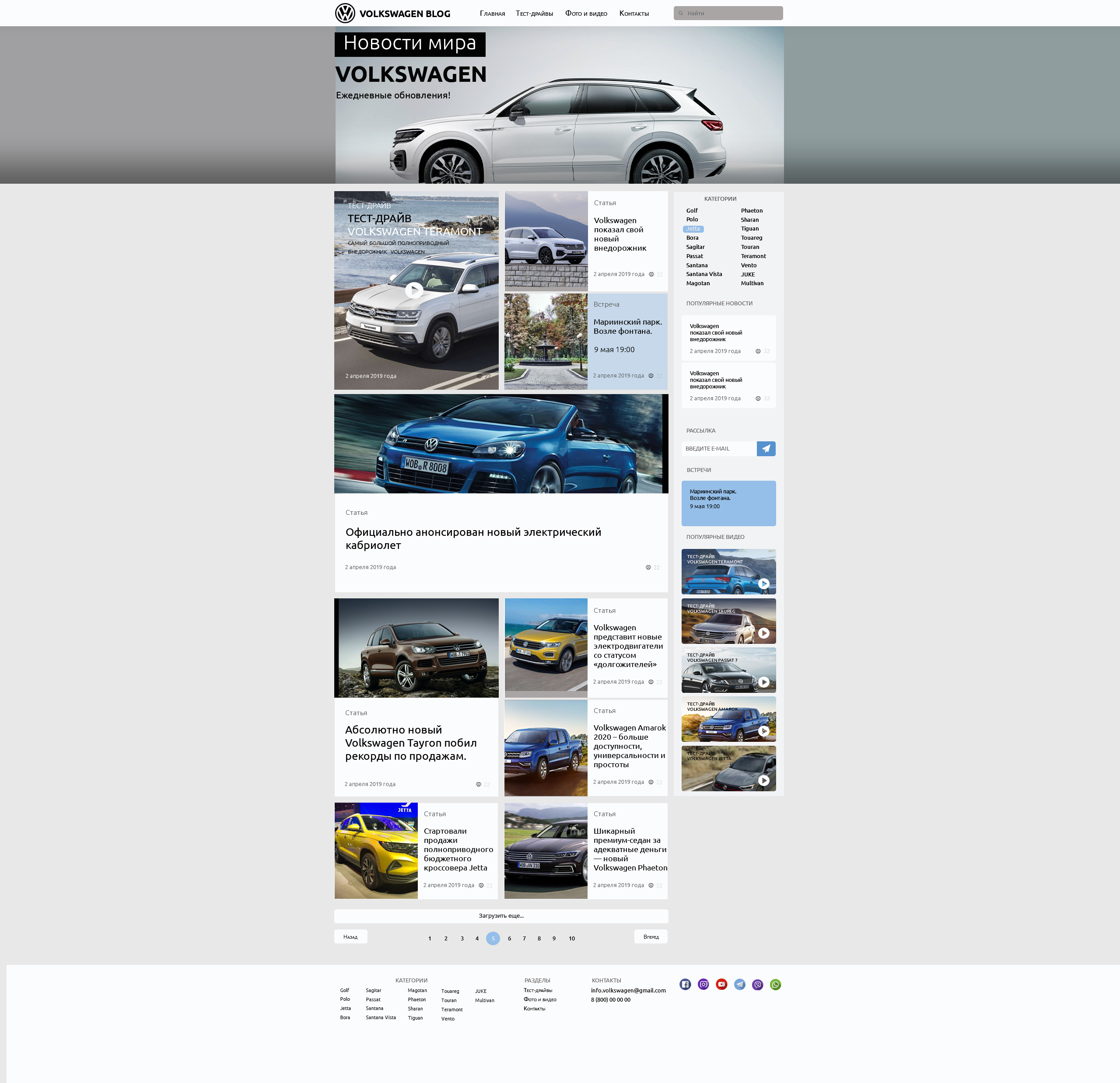Open the footer Sagitar category link

373,990
